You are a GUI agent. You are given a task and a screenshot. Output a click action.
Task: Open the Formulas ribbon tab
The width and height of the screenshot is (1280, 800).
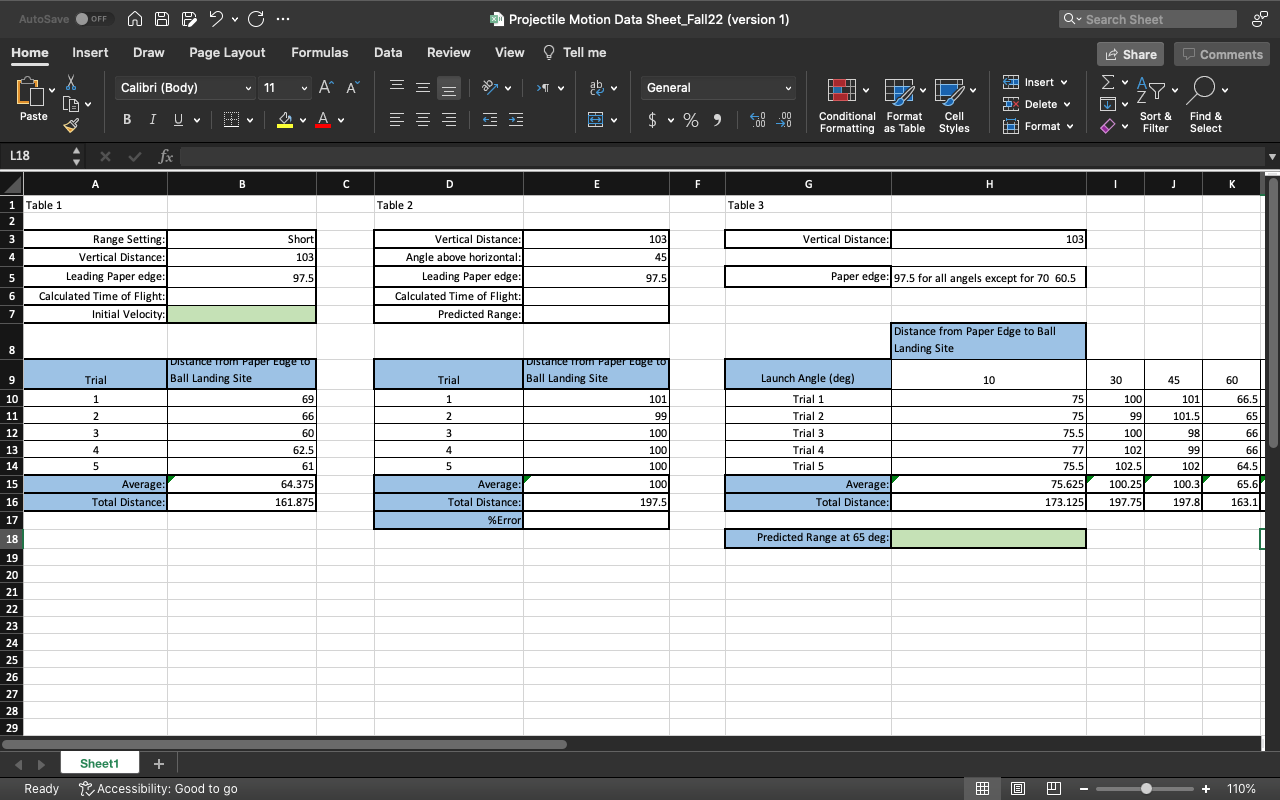320,52
